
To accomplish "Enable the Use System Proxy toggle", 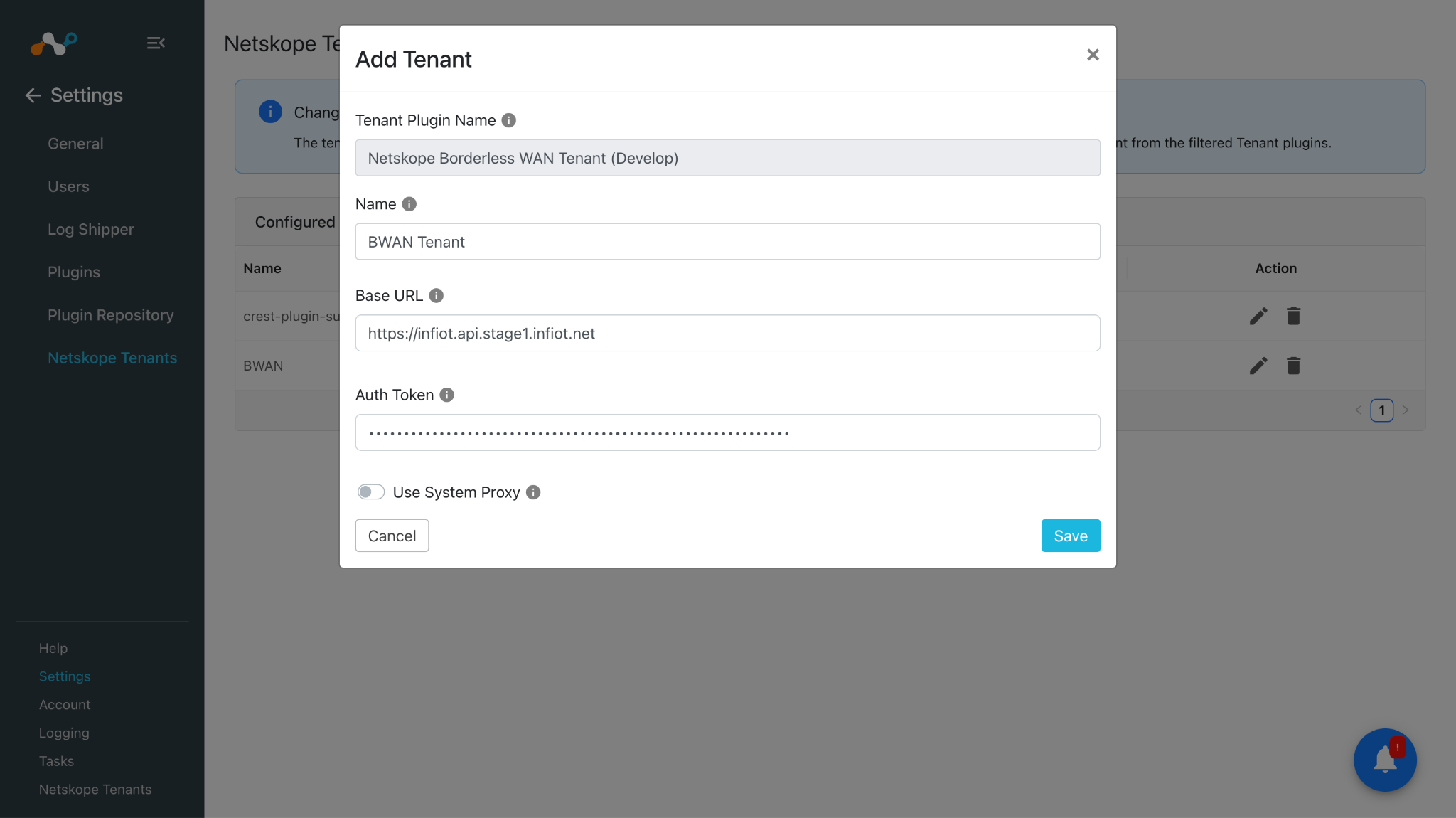I will point(371,492).
